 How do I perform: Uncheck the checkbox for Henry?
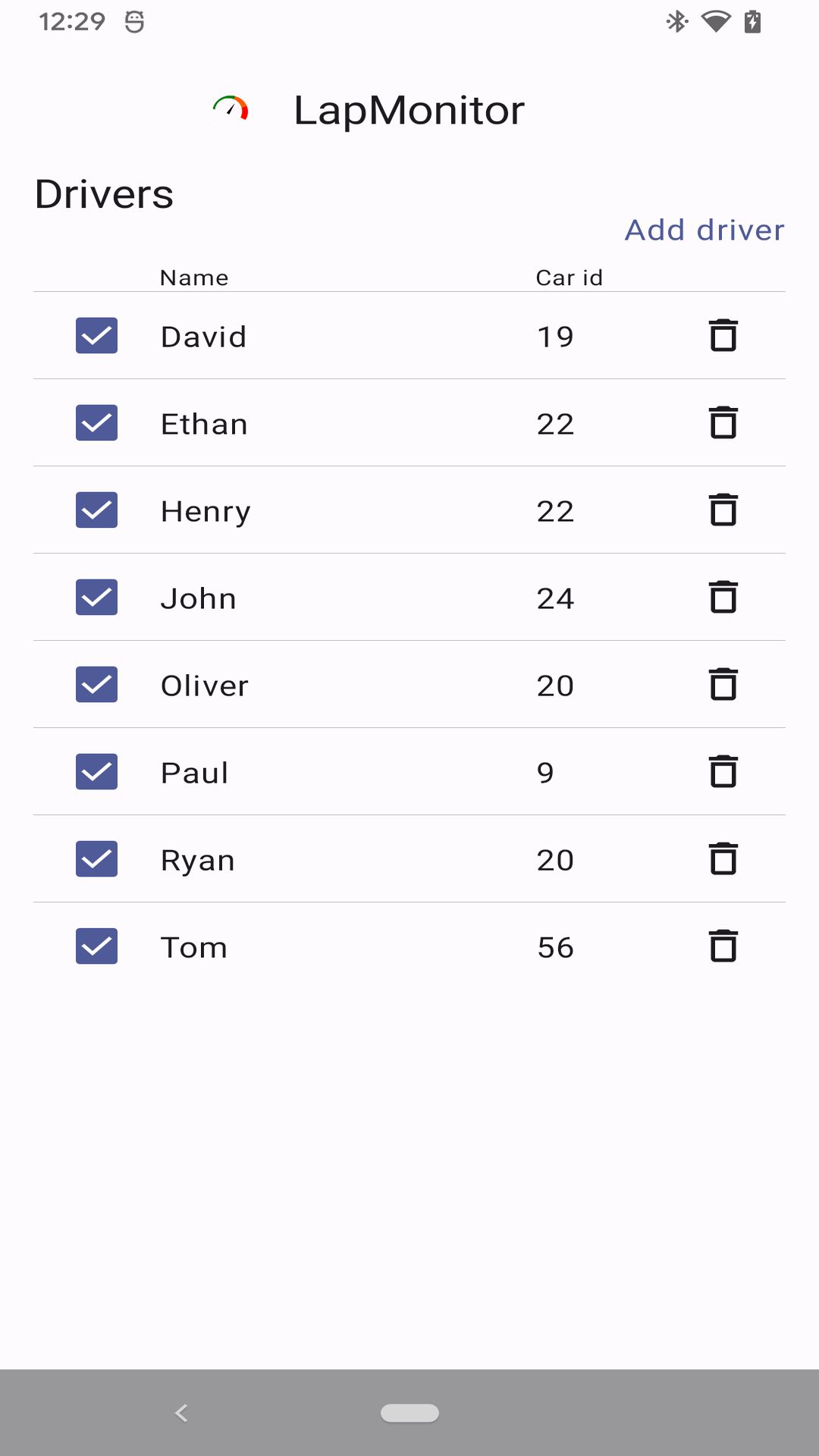point(96,510)
